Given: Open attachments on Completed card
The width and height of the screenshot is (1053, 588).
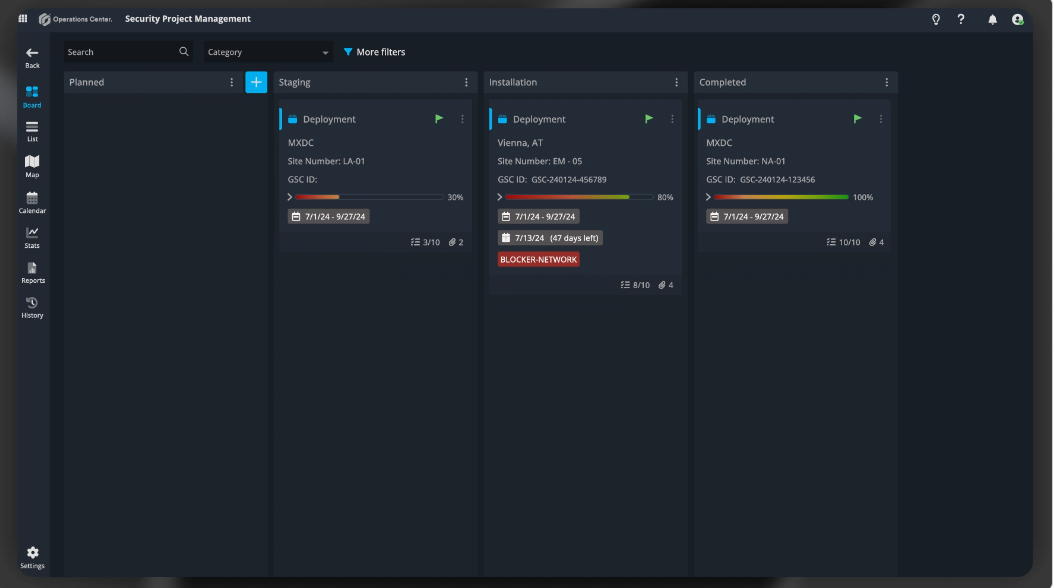Looking at the screenshot, I should click(876, 242).
